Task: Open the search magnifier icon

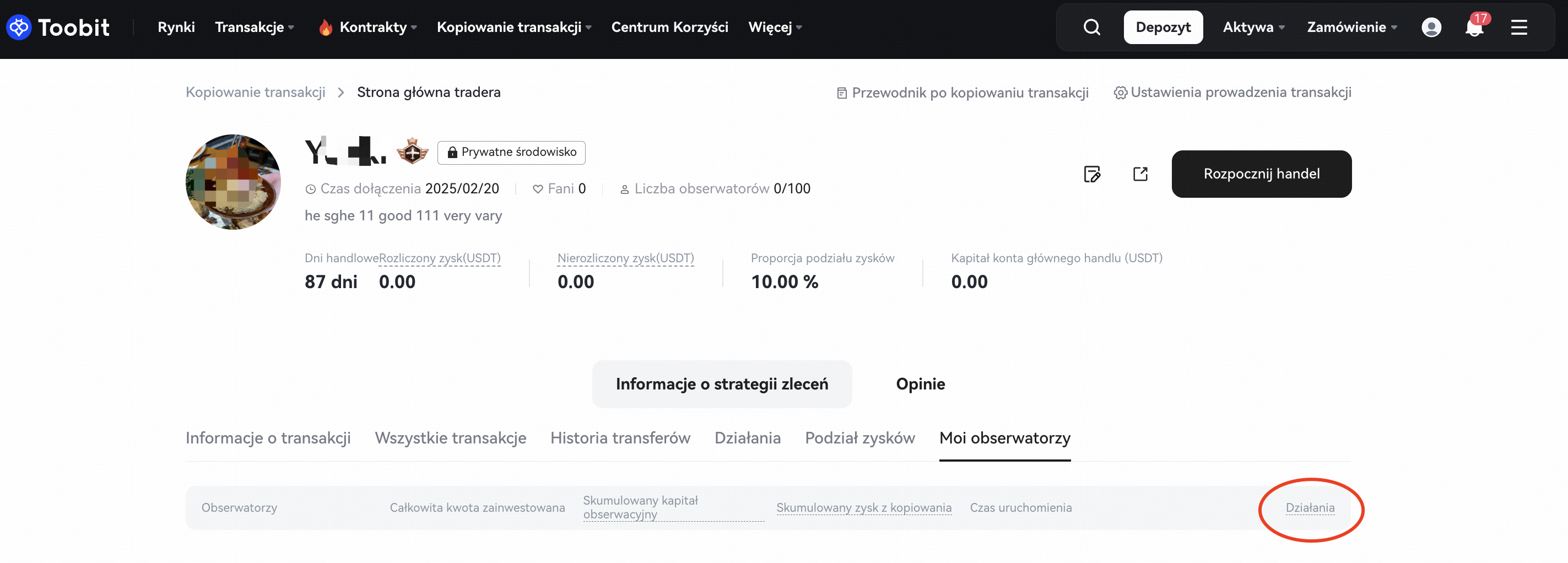Action: (1091, 28)
